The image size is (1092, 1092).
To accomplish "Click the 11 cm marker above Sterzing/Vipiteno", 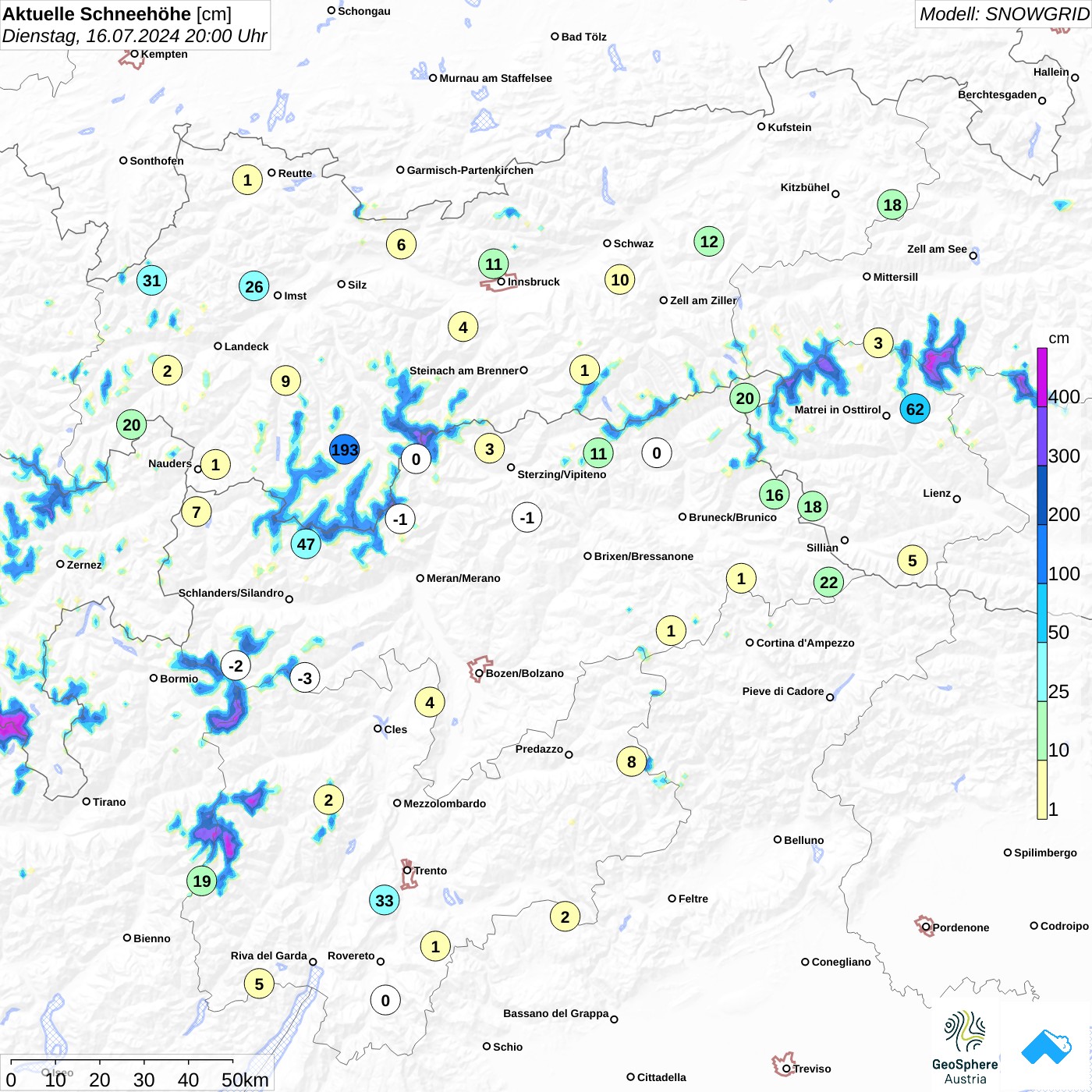I will click(598, 453).
